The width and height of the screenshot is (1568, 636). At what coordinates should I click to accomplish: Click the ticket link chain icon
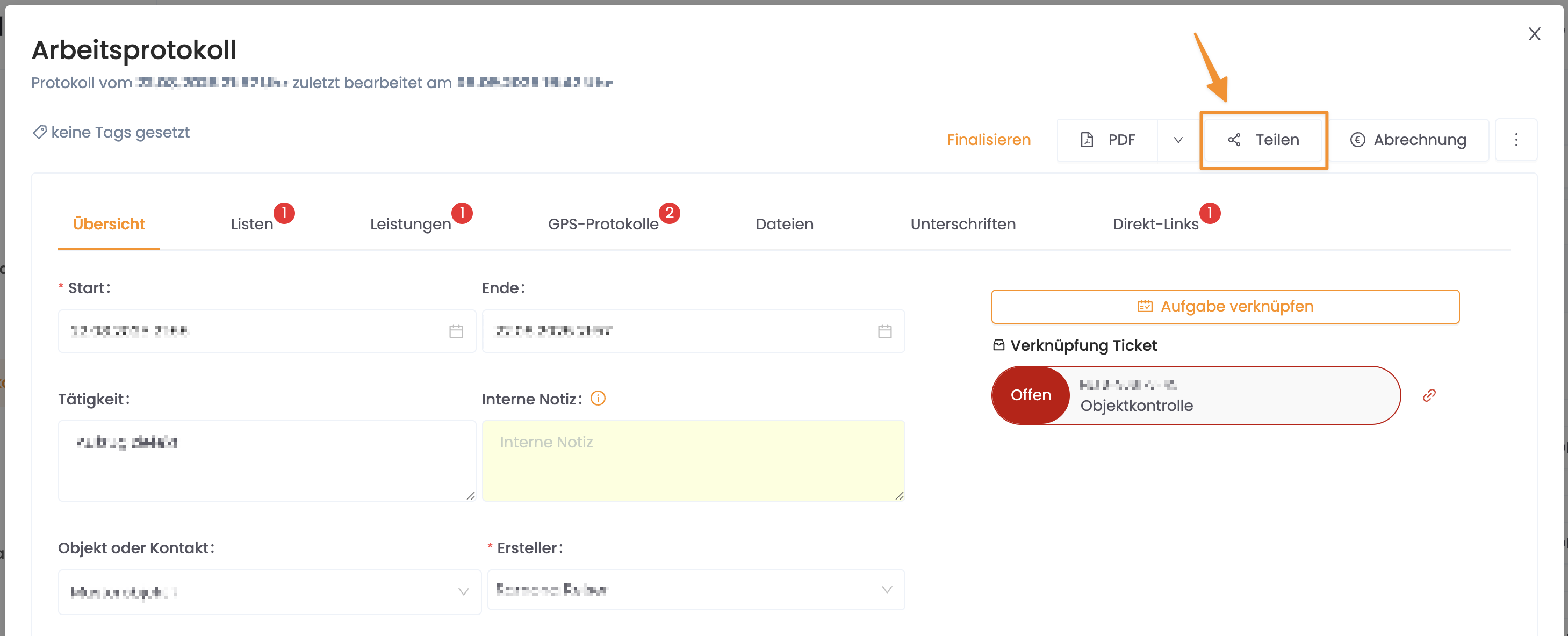(x=1429, y=395)
